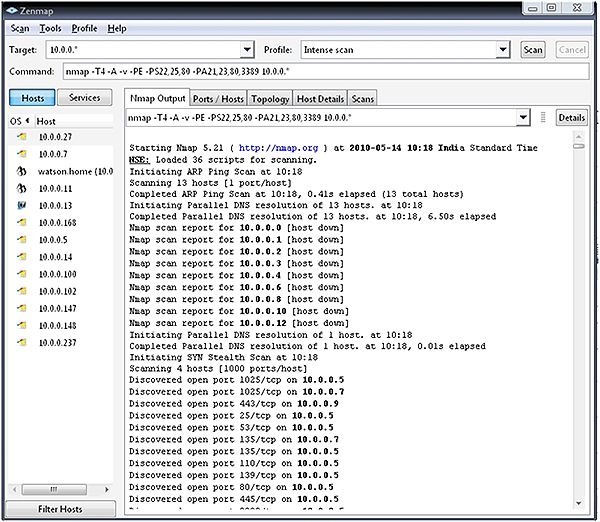
Task: Click 'Initiating SYN Stealth Scan' output line
Action: click(x=223, y=357)
